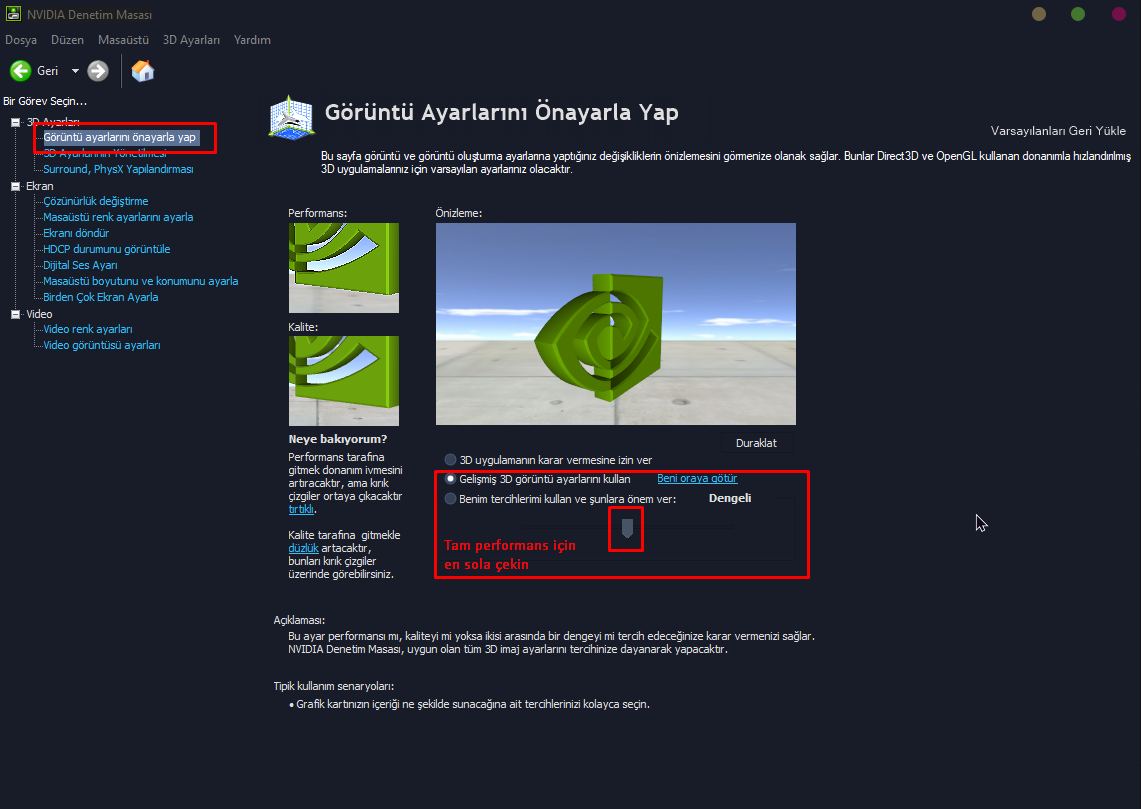The height and width of the screenshot is (809, 1141).
Task: Click the 'Beni oraya götür' link
Action: tap(697, 478)
